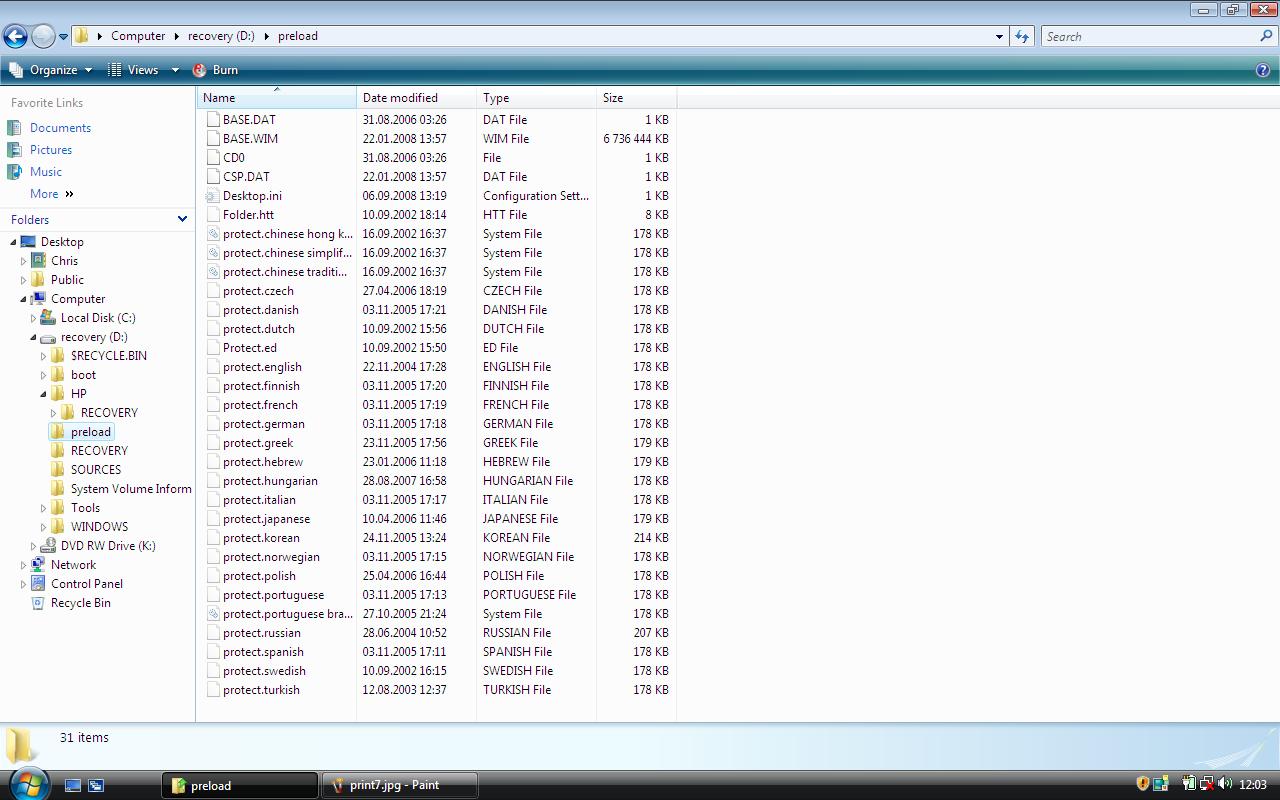The width and height of the screenshot is (1280, 800).
Task: Select protect.chinese hong k... file icon
Action: click(212, 233)
